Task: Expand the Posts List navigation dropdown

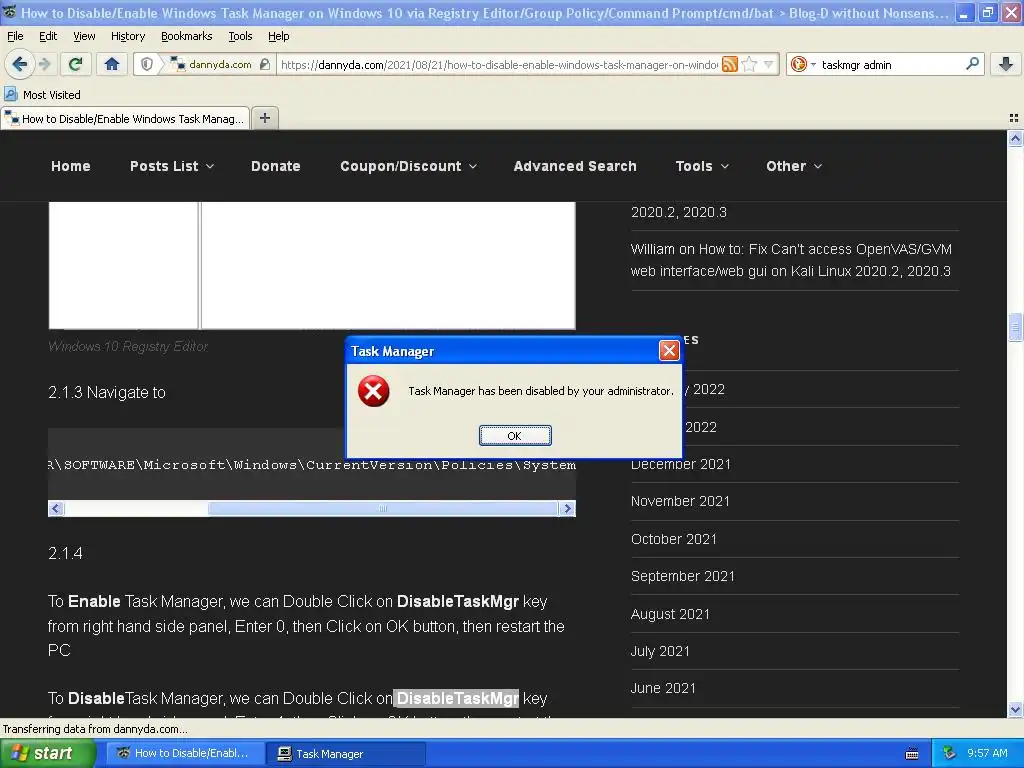Action: pyautogui.click(x=172, y=166)
